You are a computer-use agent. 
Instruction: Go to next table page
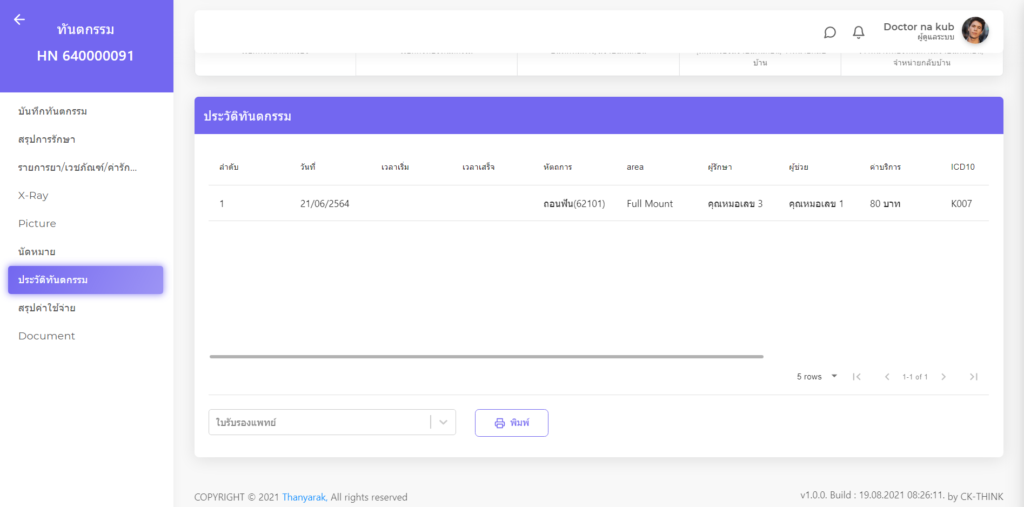(943, 377)
